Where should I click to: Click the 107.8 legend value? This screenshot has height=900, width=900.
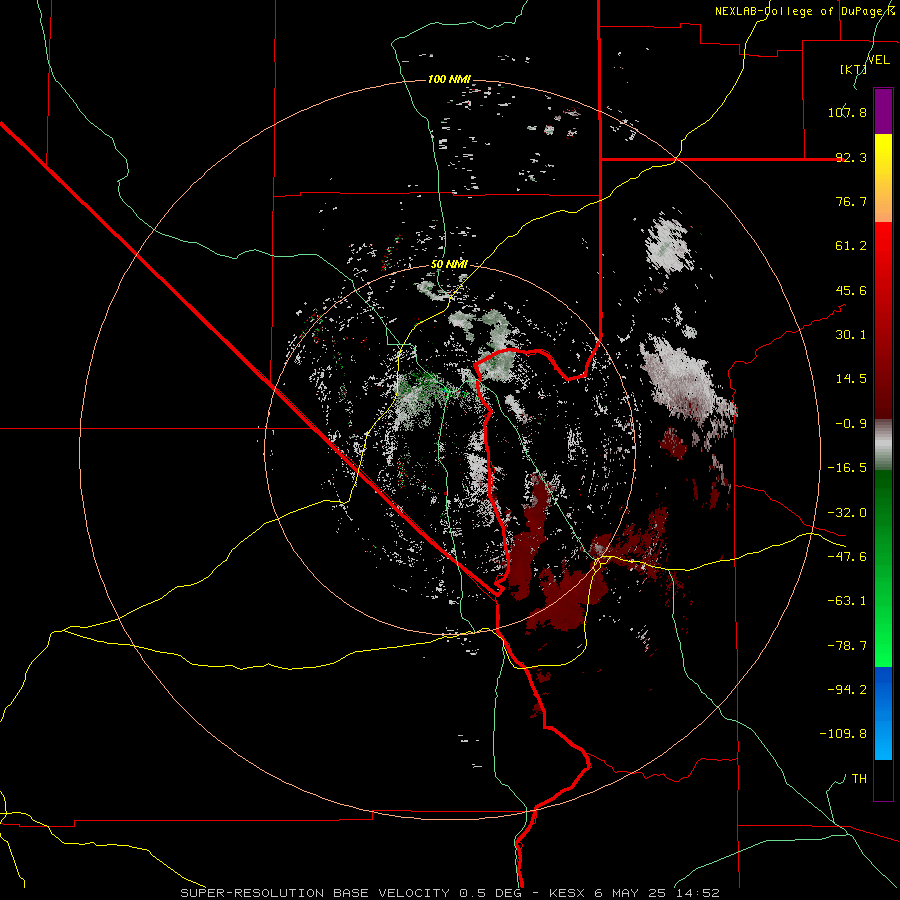[x=847, y=112]
